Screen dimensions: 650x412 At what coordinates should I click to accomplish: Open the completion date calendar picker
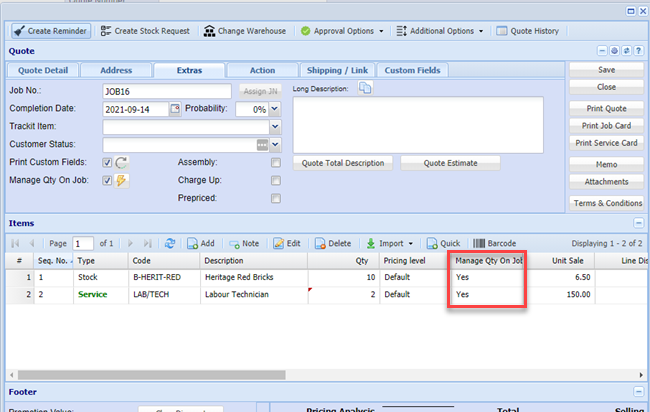tap(176, 109)
